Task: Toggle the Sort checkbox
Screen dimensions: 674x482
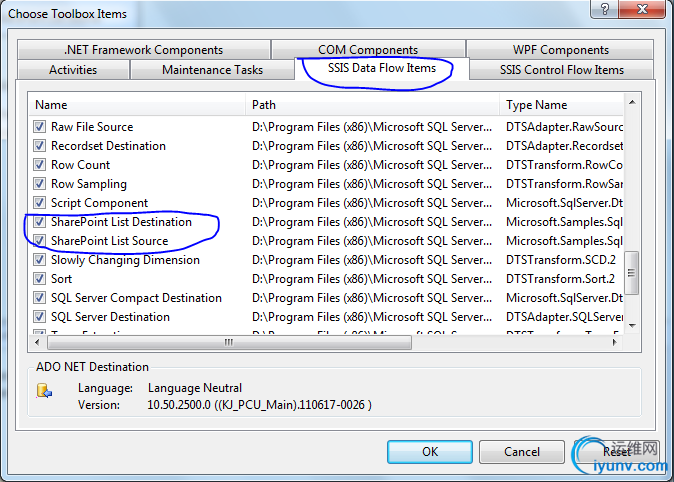Action: (x=40, y=279)
